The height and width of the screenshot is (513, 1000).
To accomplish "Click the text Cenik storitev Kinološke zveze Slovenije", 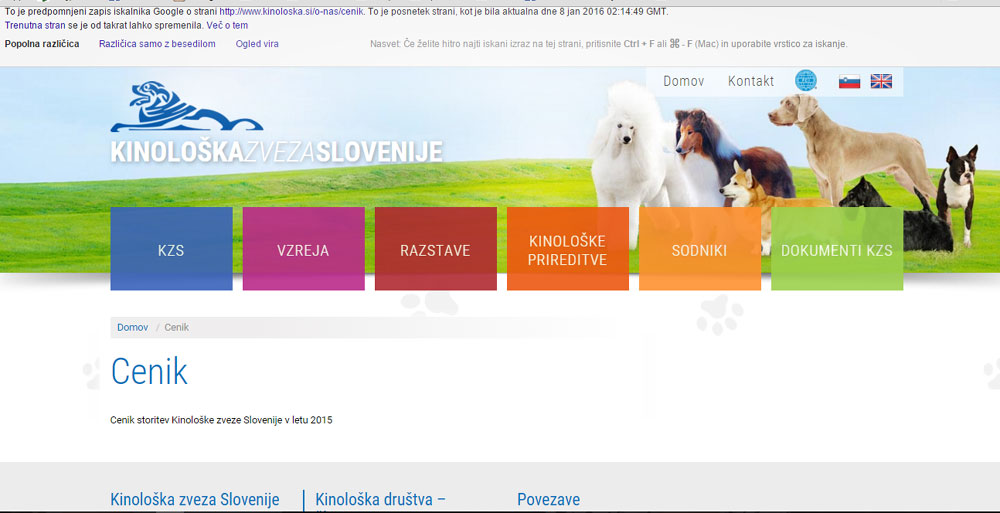I will (x=221, y=420).
